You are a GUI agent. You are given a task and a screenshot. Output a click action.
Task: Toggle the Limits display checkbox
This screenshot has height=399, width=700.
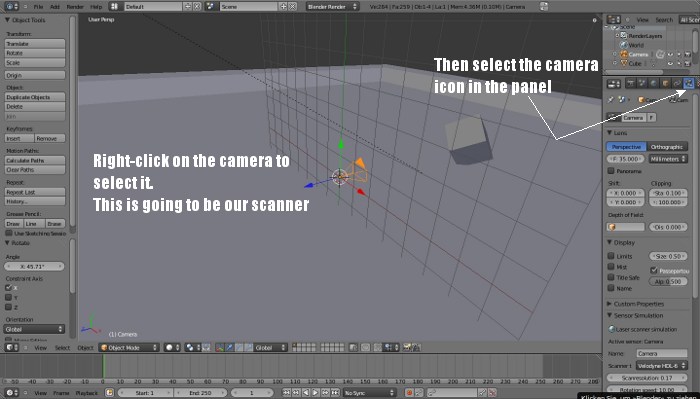coord(611,256)
